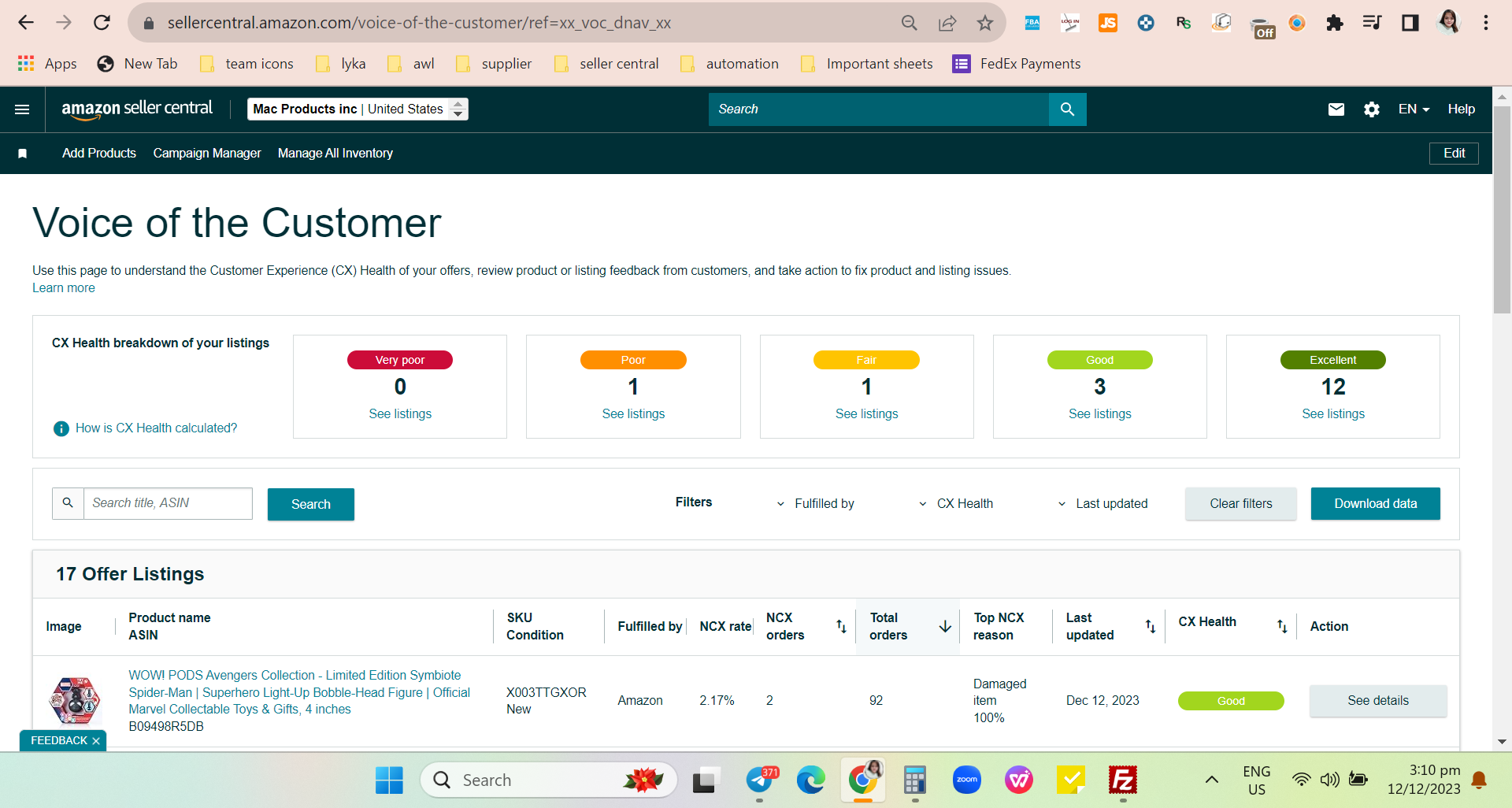Image resolution: width=1512 pixels, height=808 pixels.
Task: Click the bookmark flag icon
Action: point(23,154)
